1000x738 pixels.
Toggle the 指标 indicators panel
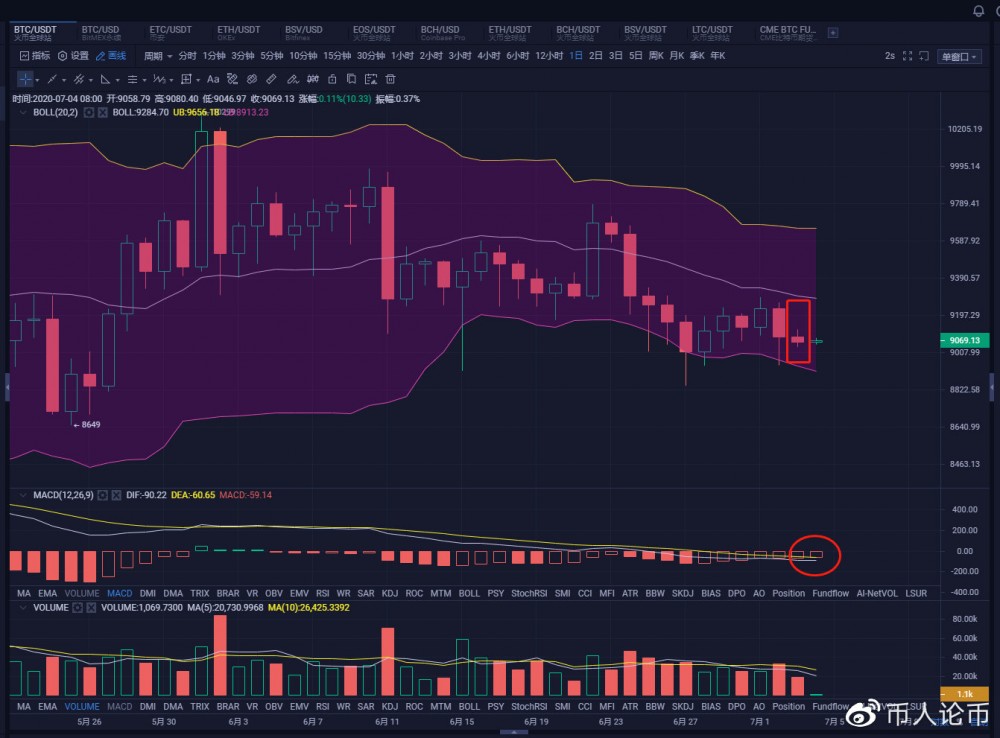click(x=35, y=56)
